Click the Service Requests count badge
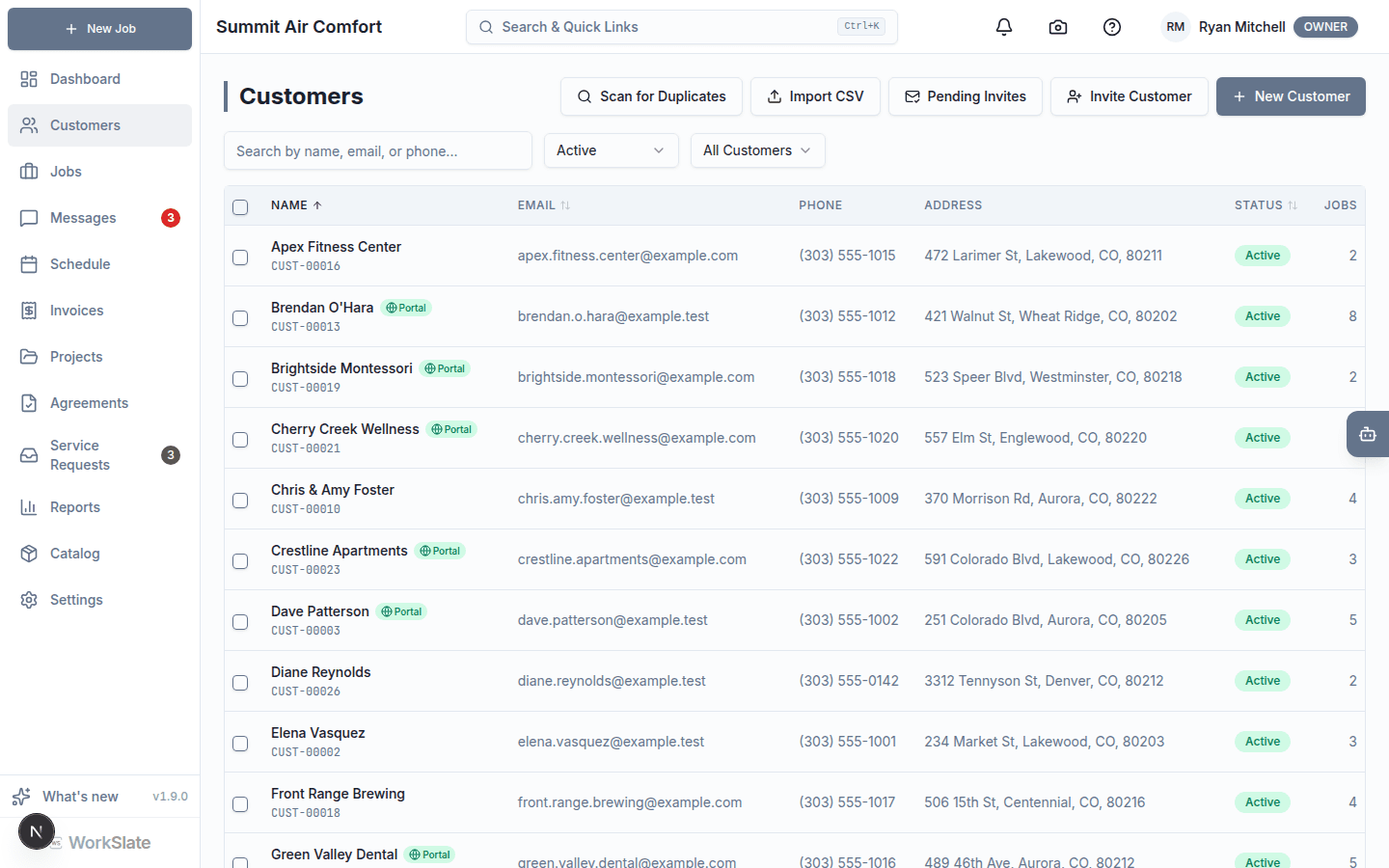The width and height of the screenshot is (1389, 868). pyautogui.click(x=171, y=455)
